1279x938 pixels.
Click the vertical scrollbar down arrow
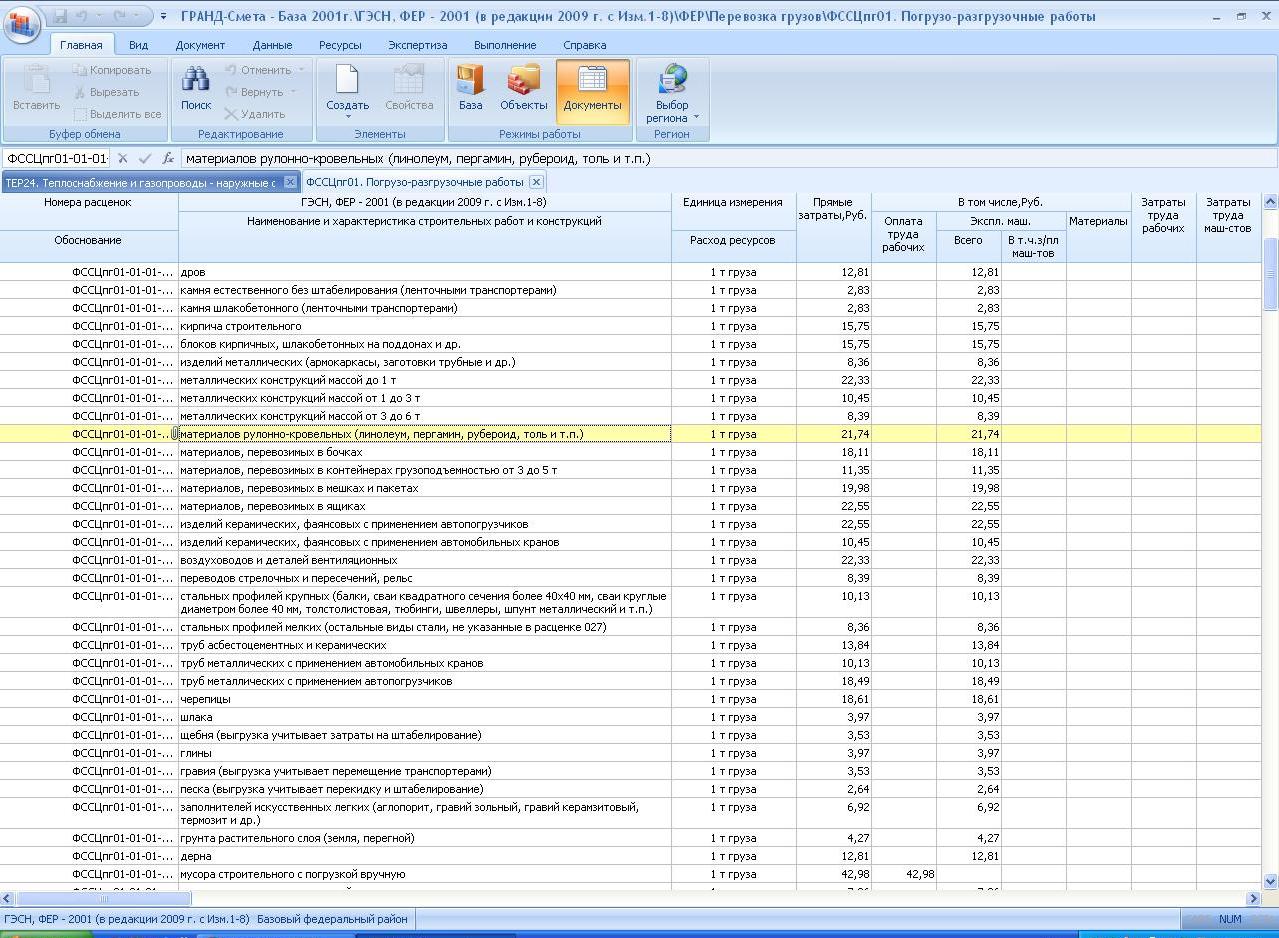tap(1271, 882)
